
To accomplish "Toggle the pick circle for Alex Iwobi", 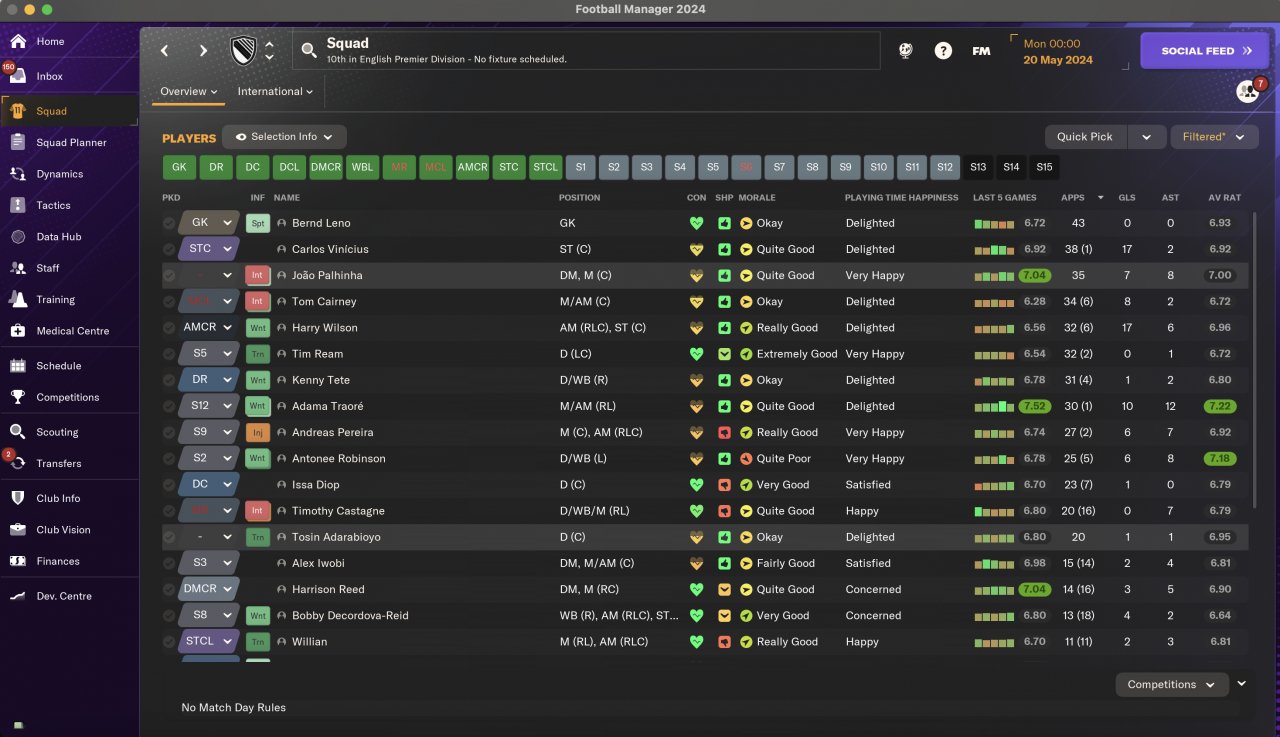I will coord(169,563).
